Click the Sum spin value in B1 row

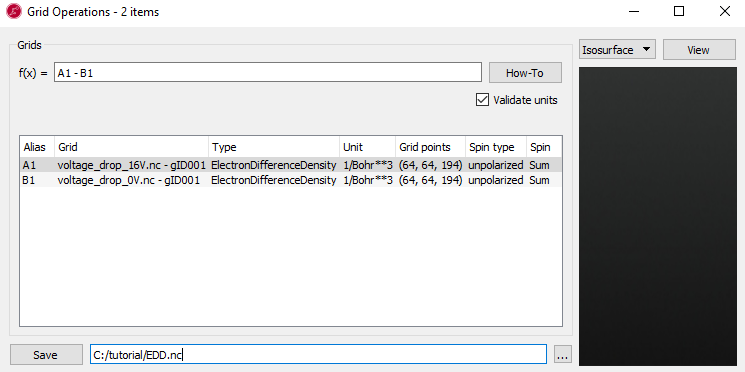(x=539, y=180)
